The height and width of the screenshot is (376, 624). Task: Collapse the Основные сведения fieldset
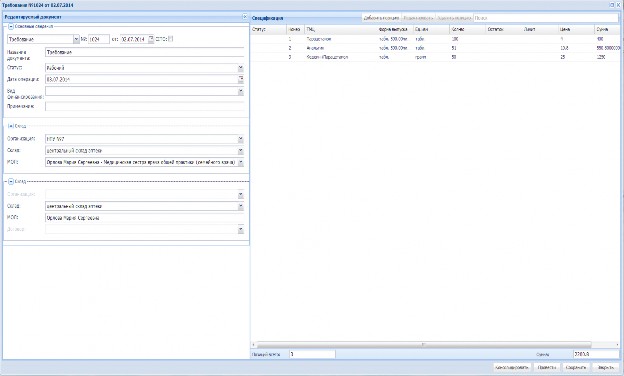tap(11, 26)
